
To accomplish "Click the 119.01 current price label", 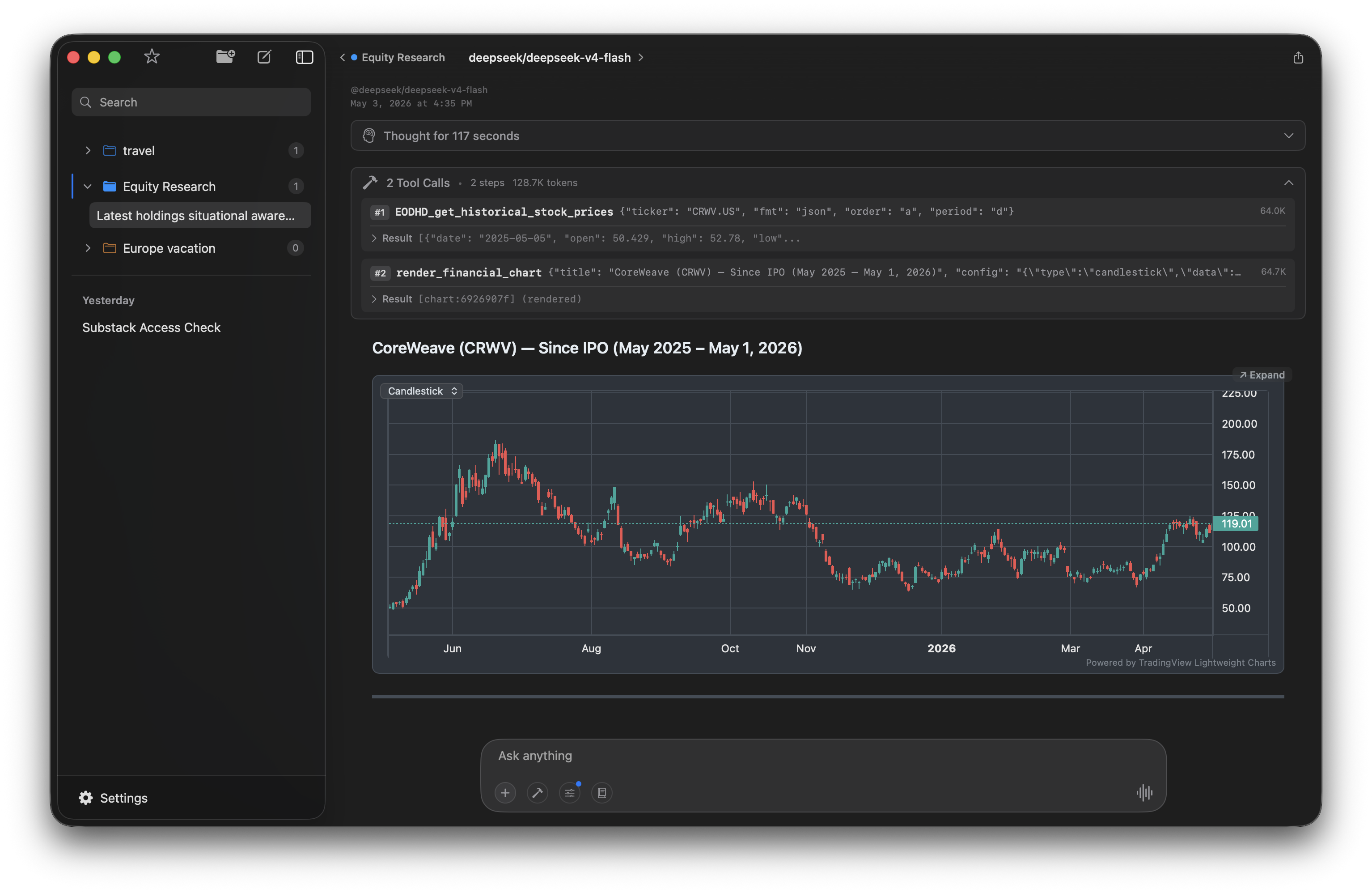I will tap(1236, 523).
